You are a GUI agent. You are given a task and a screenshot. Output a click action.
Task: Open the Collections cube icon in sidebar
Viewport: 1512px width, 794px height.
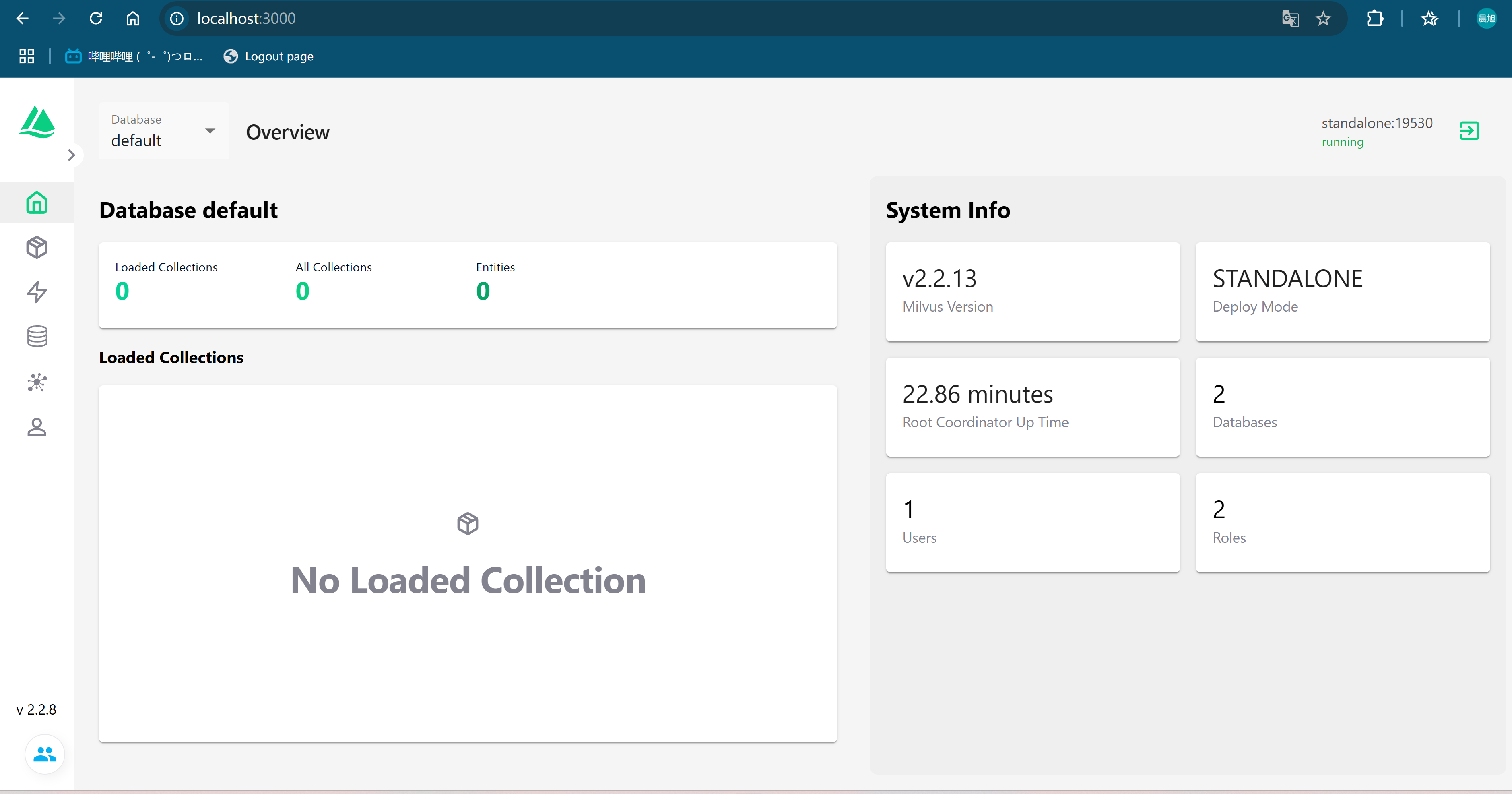pos(36,247)
